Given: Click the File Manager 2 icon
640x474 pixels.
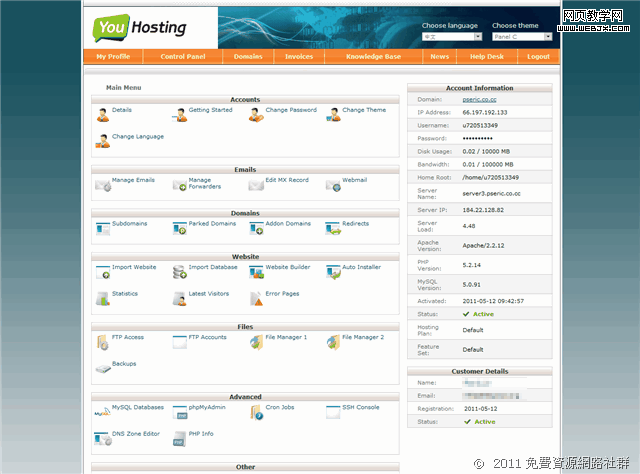Looking at the screenshot, I should 333,342.
